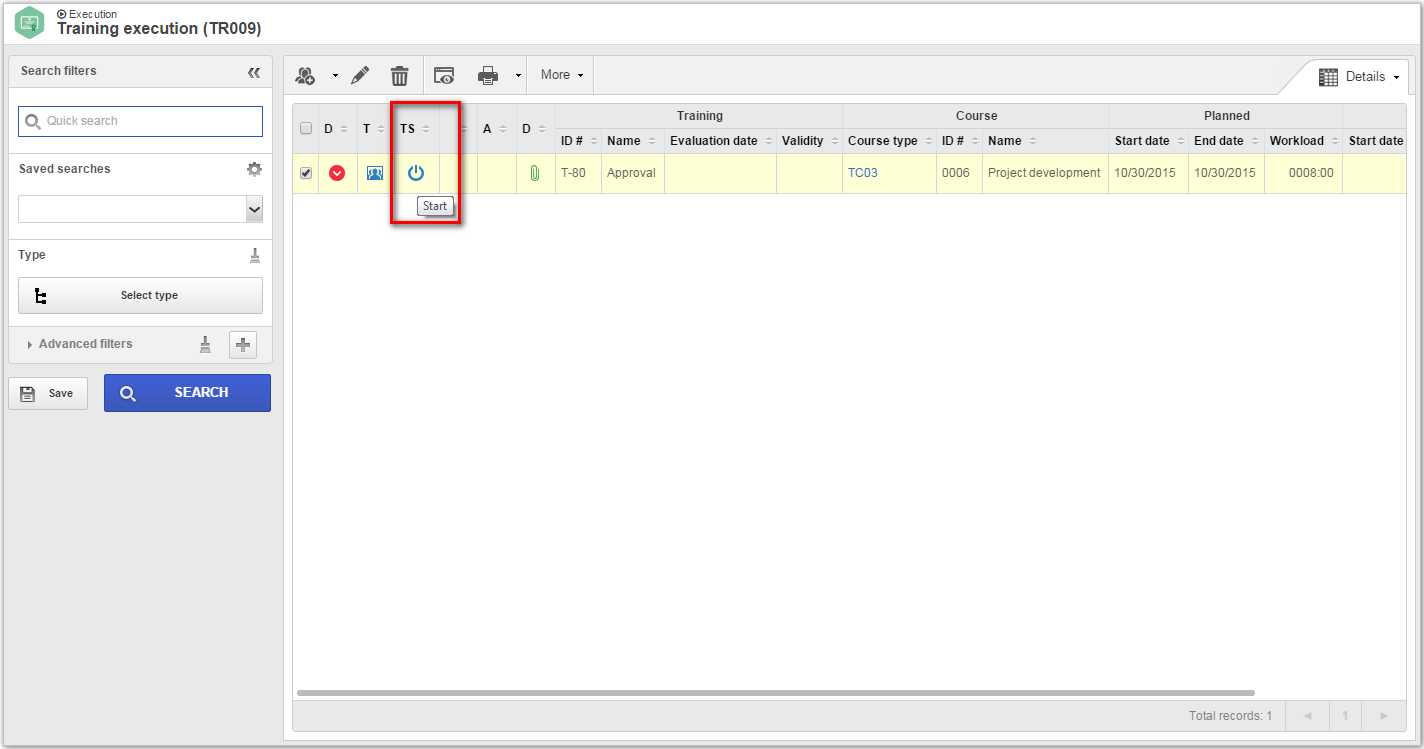Sort by the Course type column header

889,141
